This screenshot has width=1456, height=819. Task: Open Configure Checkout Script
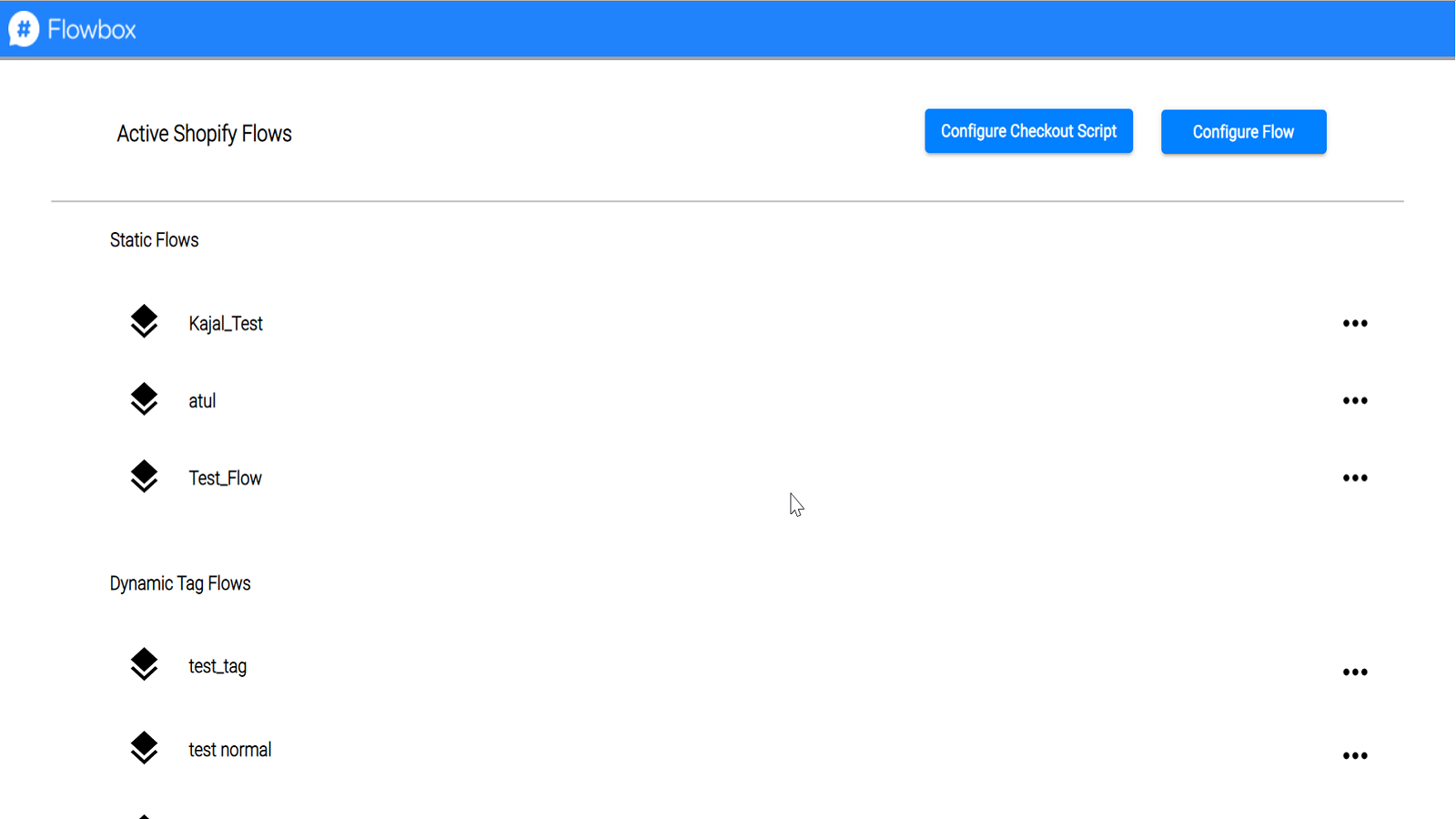(x=1028, y=131)
